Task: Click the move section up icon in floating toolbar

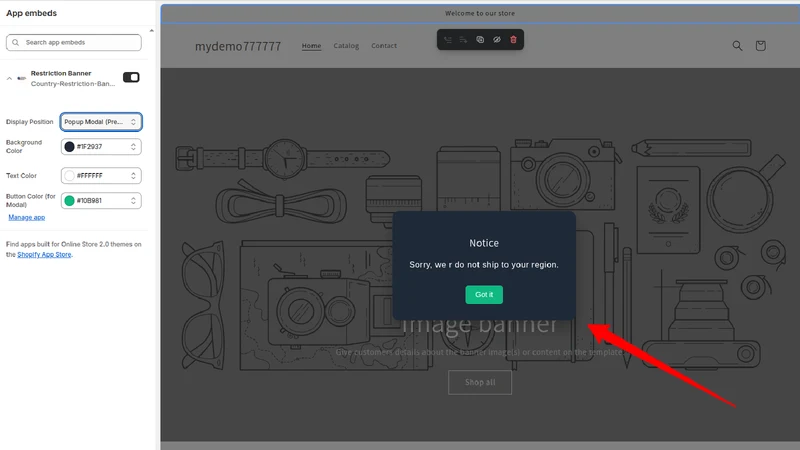Action: coord(447,40)
